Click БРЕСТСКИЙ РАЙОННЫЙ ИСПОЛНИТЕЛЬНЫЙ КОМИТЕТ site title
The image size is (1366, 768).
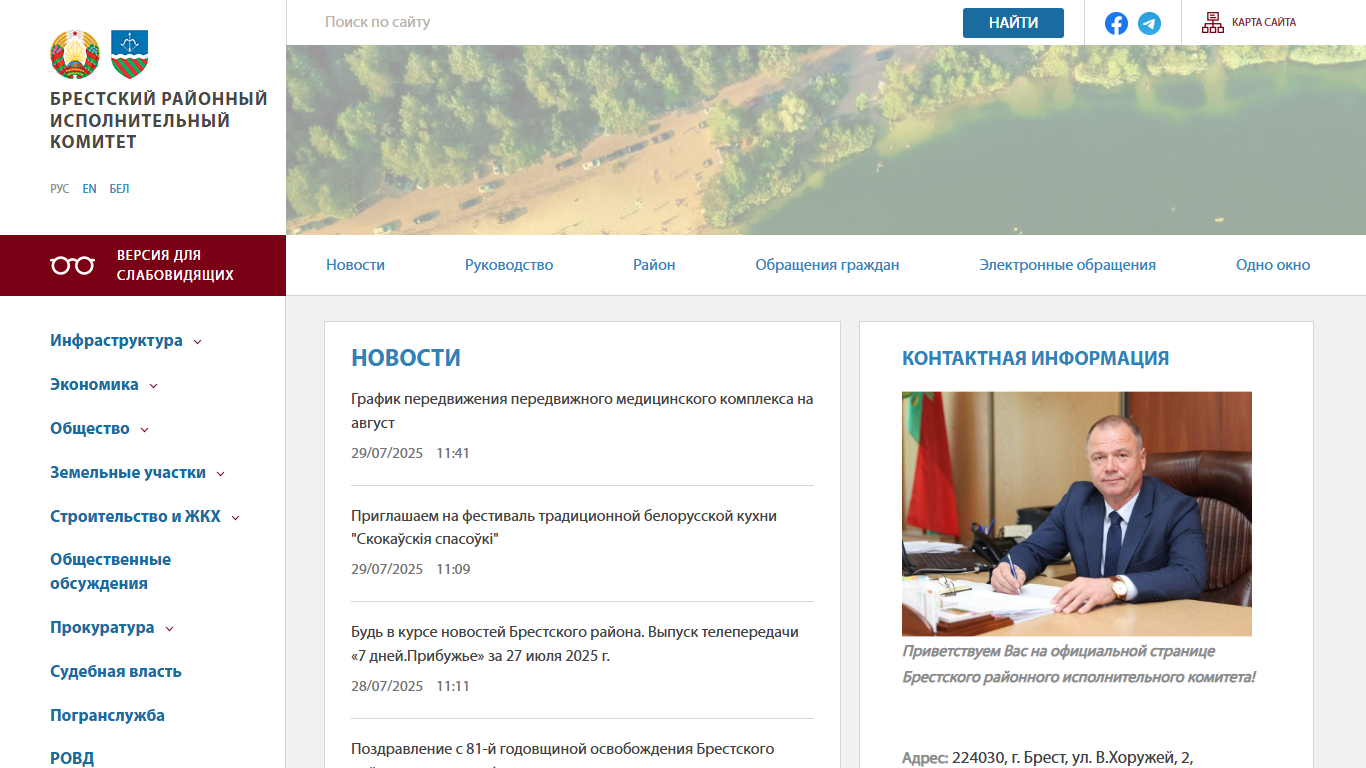(x=159, y=121)
